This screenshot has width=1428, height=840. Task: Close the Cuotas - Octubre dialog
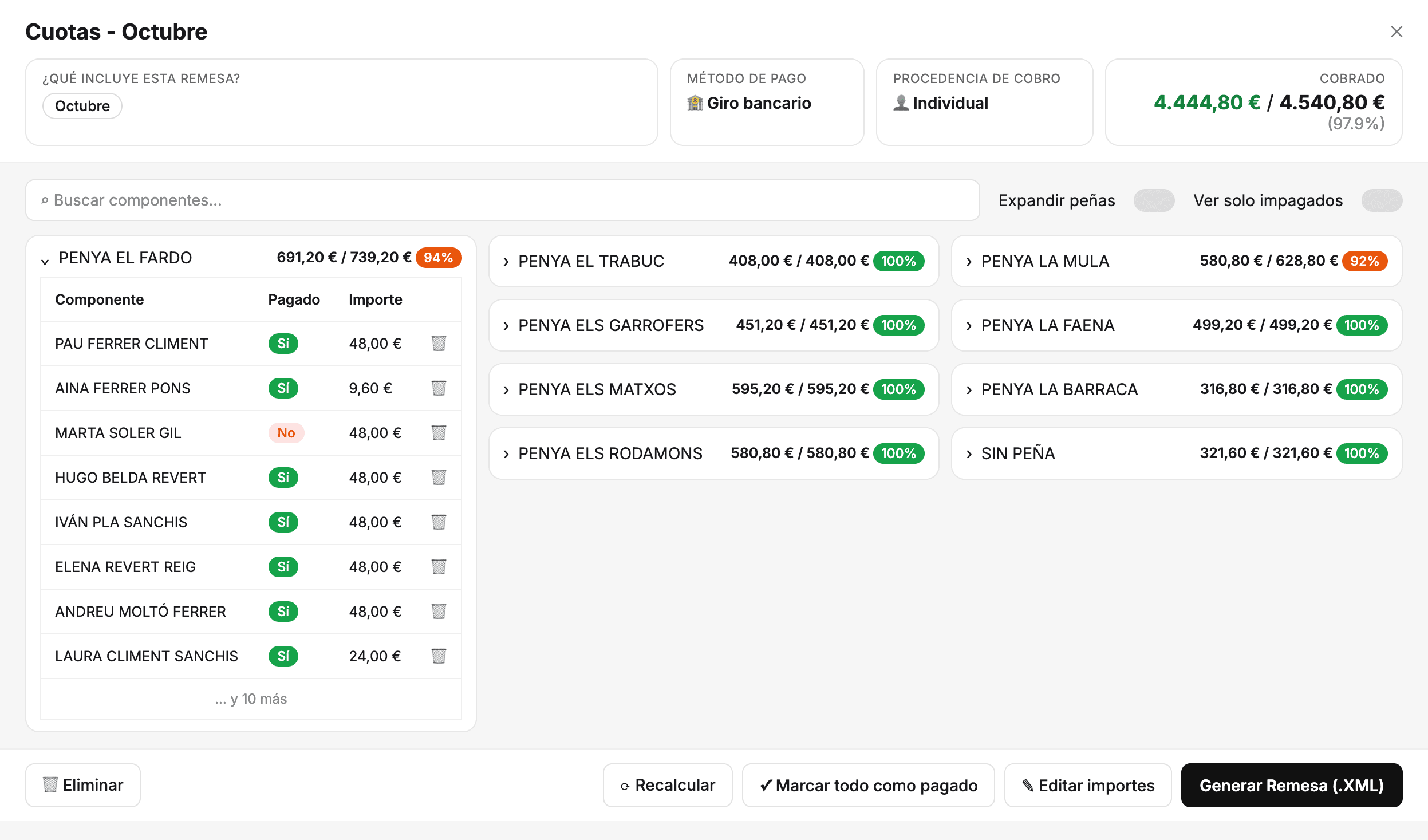click(1397, 31)
